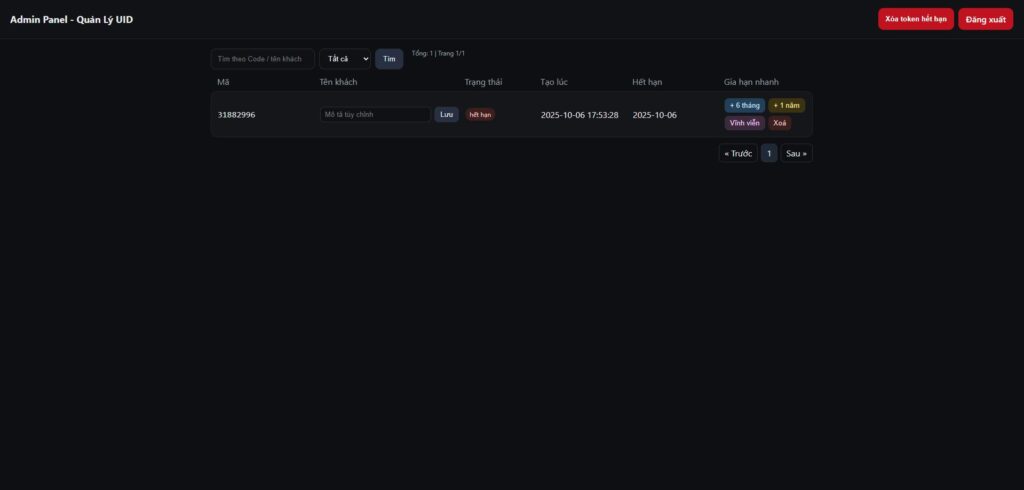Viewport: 1024px width, 490px height.
Task: Go to previous page via "« Trước"
Action: coord(738,153)
